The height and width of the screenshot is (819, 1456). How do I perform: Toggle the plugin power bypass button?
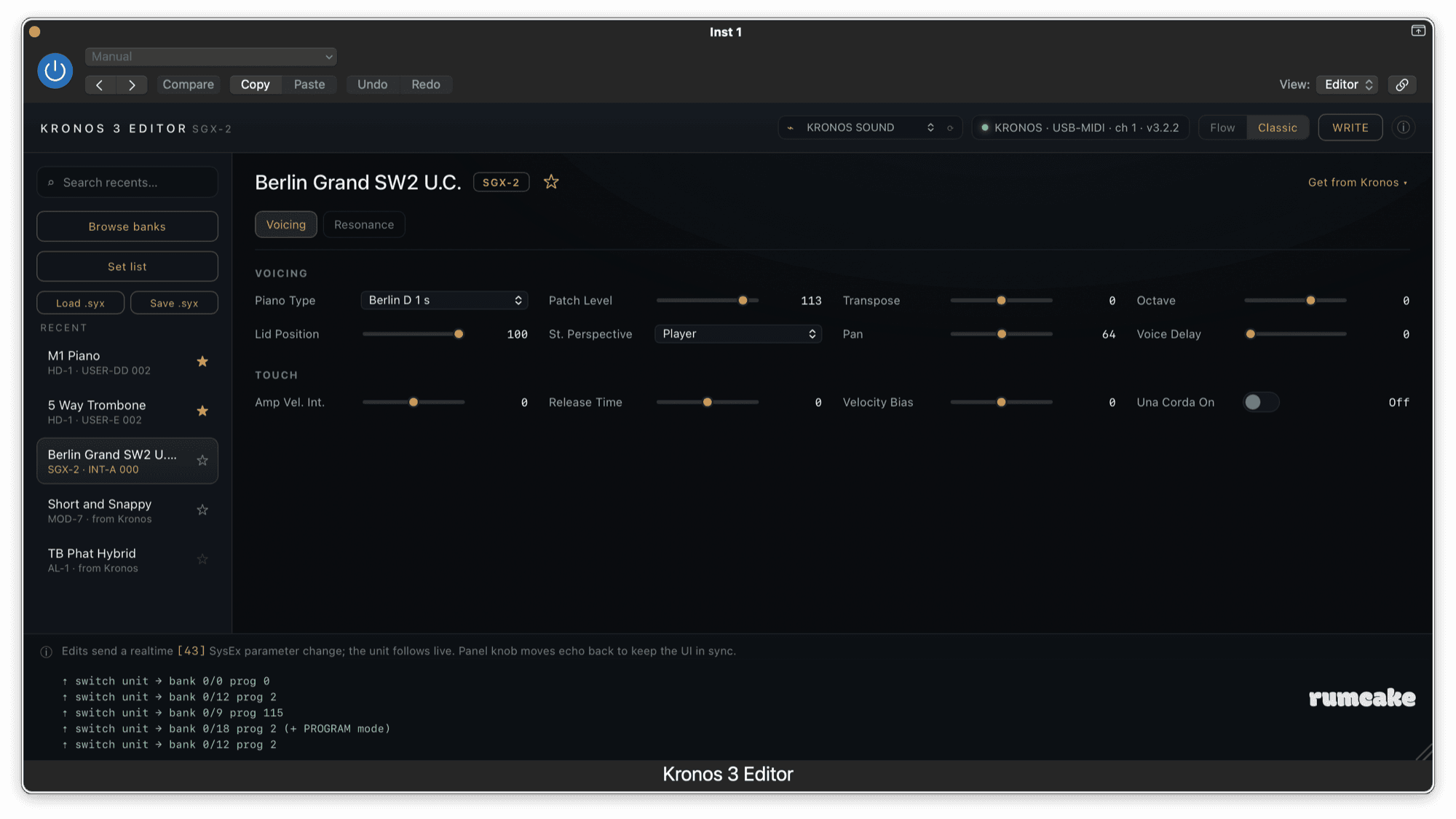point(55,71)
